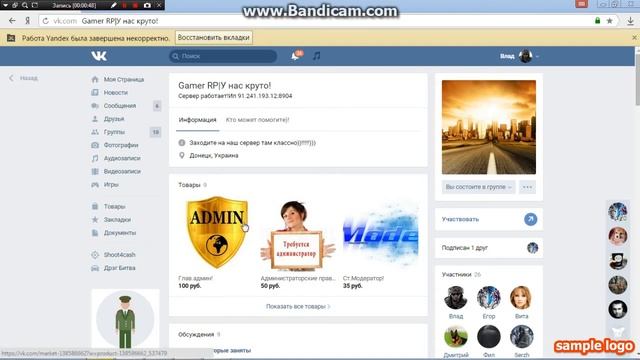The image size is (640, 360).
Task: Click Ст.Модератор product title
Action: tap(363, 278)
